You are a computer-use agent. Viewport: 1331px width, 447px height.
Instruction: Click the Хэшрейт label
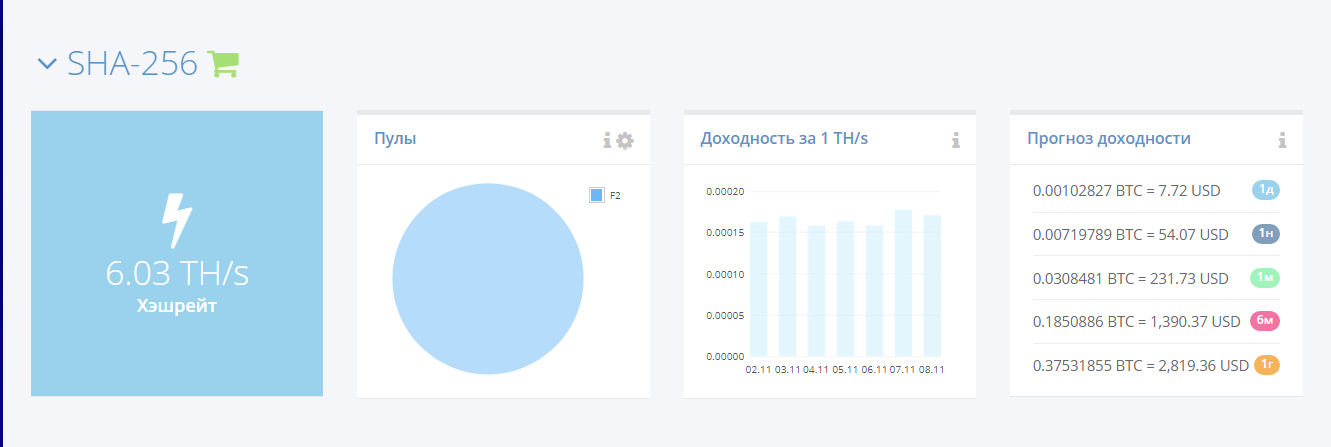(177, 306)
